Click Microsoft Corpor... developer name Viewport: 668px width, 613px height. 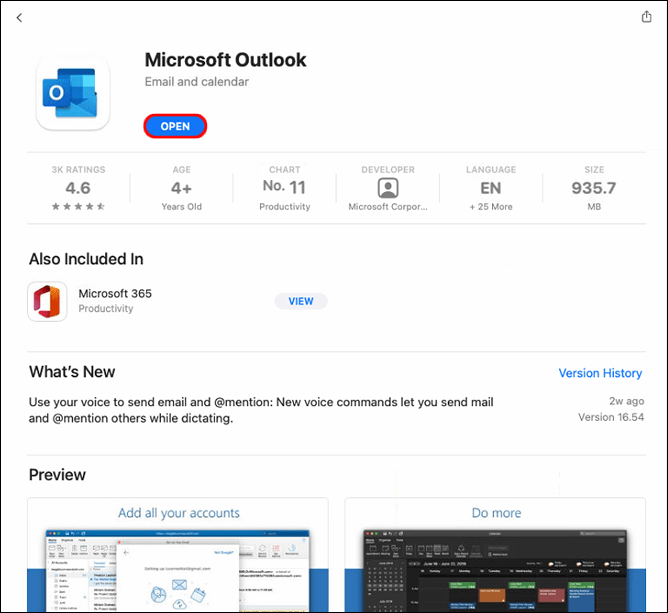click(x=388, y=207)
